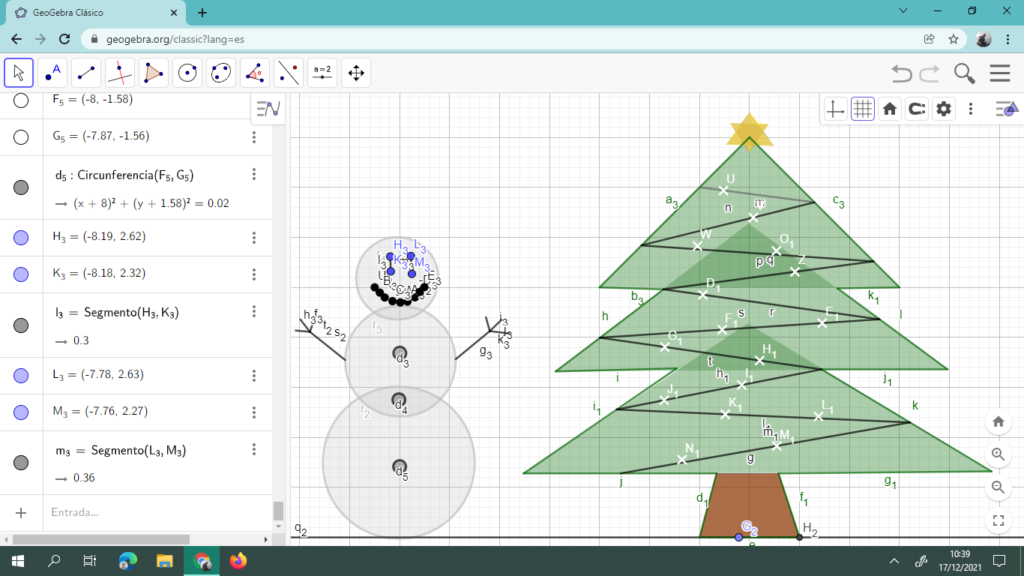Screen dimensions: 1024x576
Task: Open the three-dot menu for point K3
Action: point(254,274)
